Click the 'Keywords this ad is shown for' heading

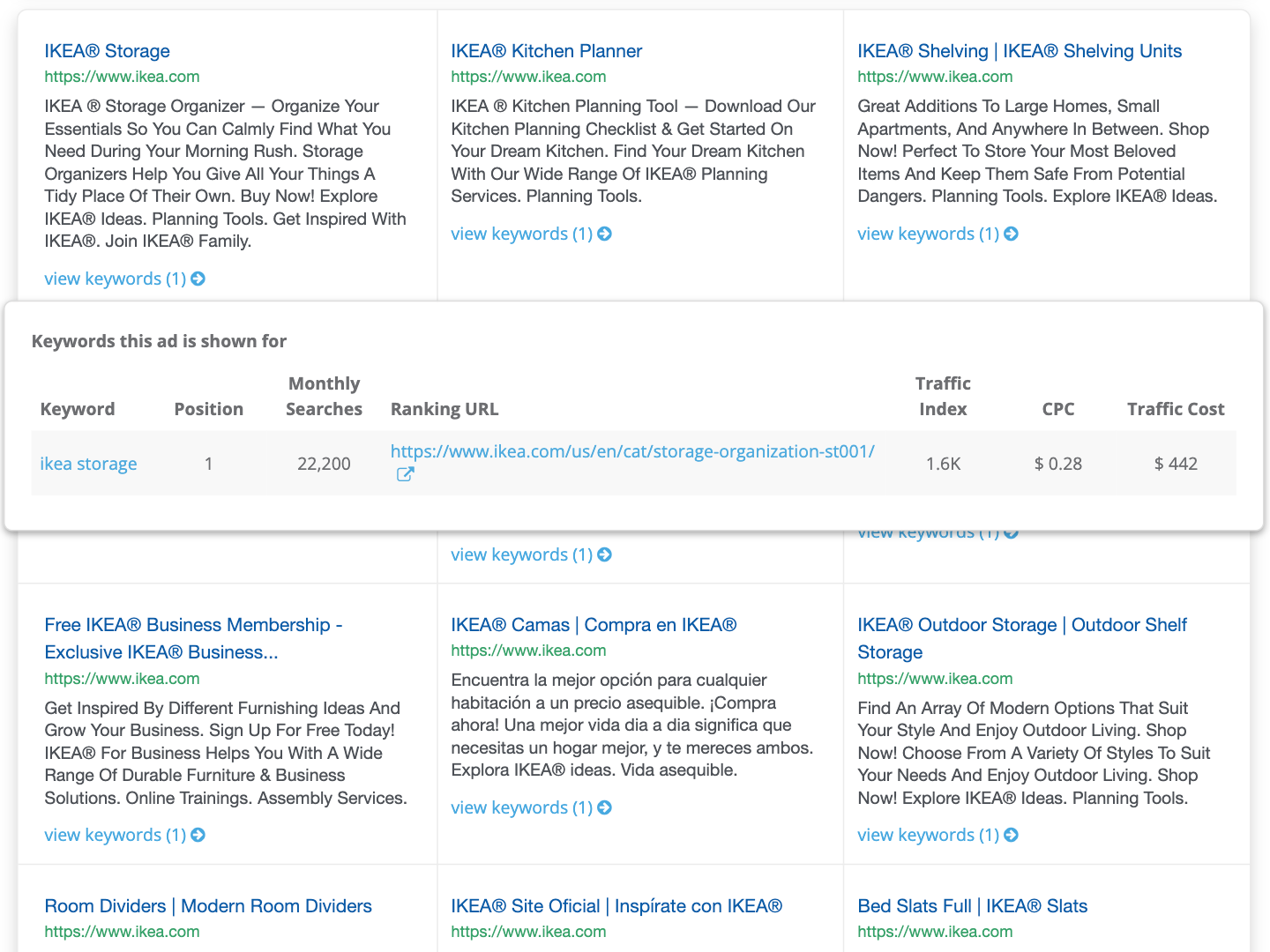[159, 341]
